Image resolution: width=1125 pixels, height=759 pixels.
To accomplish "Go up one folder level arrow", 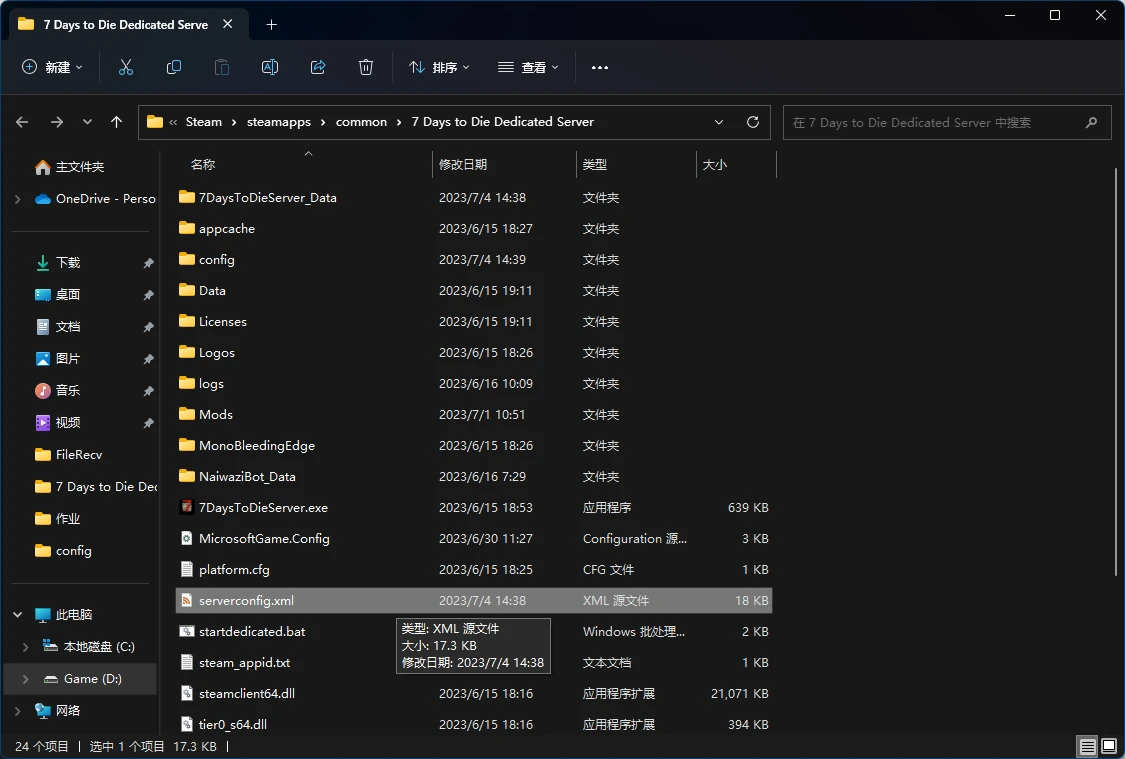I will click(116, 122).
